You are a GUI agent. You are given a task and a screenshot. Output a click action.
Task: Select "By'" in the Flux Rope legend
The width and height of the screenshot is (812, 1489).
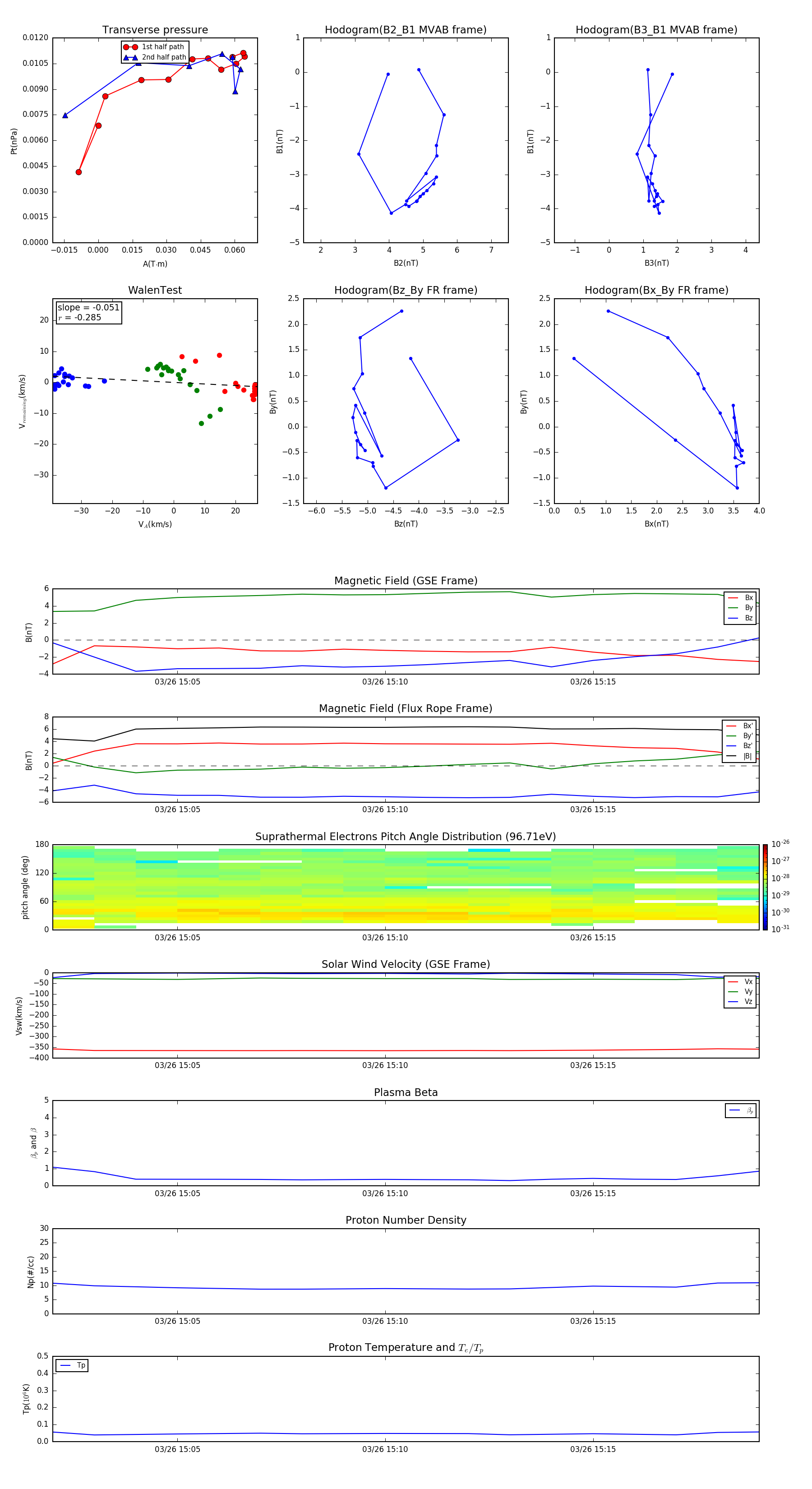click(740, 736)
